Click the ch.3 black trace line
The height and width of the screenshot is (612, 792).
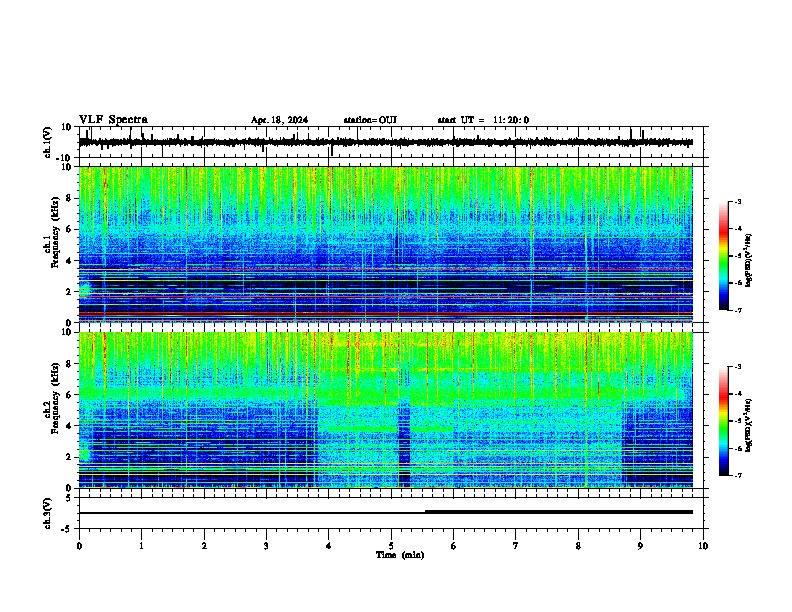pos(385,512)
